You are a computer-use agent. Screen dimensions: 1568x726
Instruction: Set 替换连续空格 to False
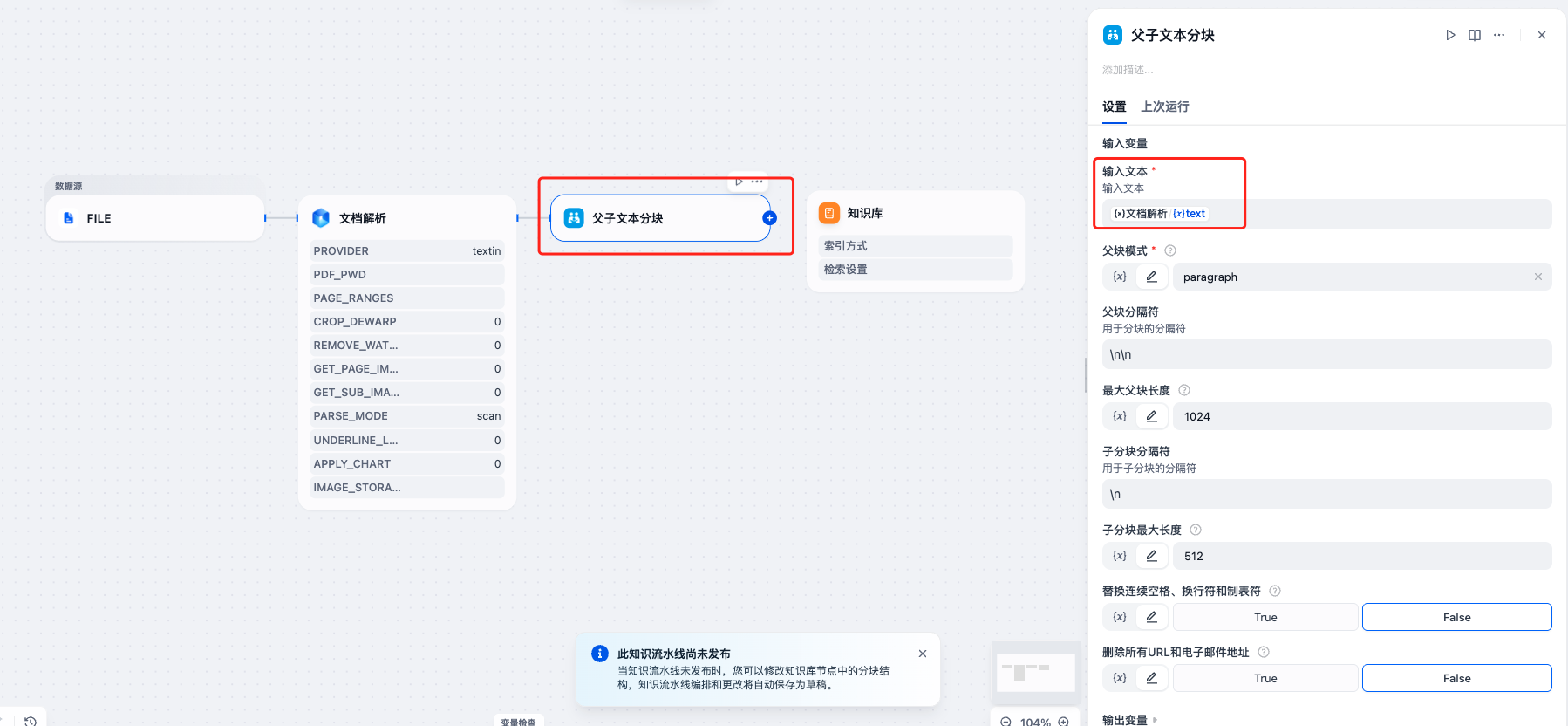1456,617
